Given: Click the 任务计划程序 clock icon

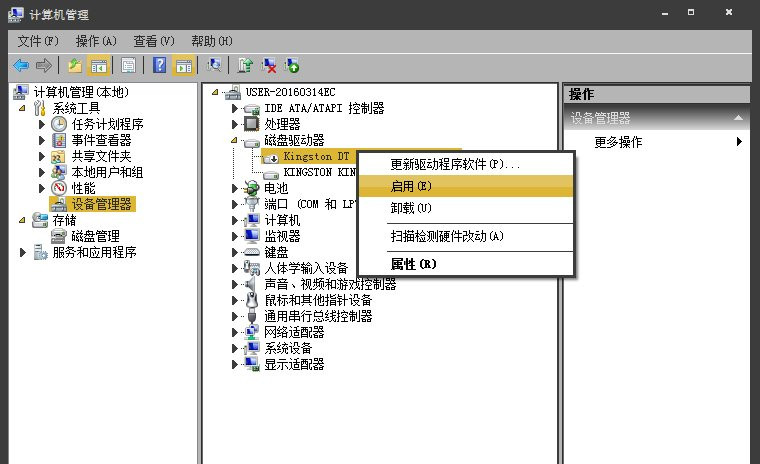Looking at the screenshot, I should coord(59,124).
